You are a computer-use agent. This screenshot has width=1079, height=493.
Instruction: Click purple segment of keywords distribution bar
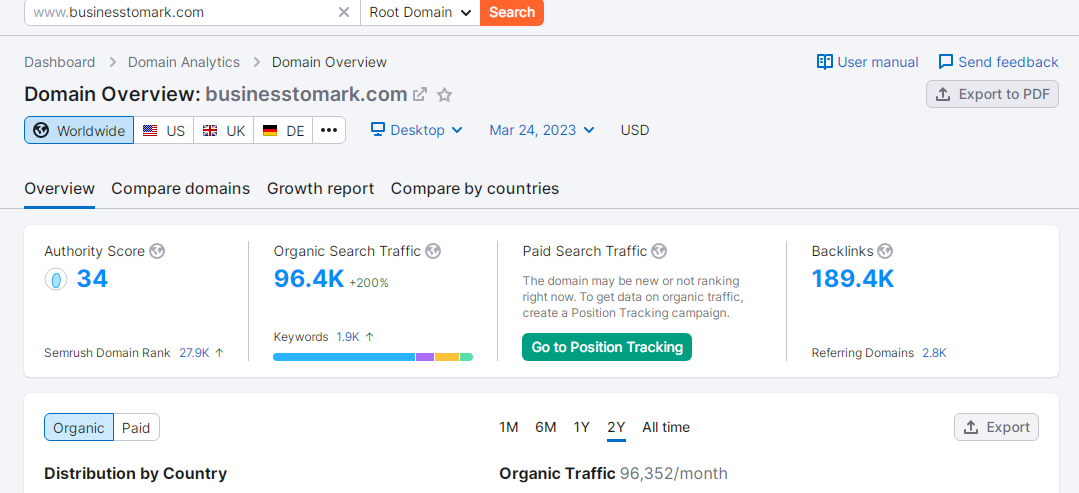click(x=425, y=357)
